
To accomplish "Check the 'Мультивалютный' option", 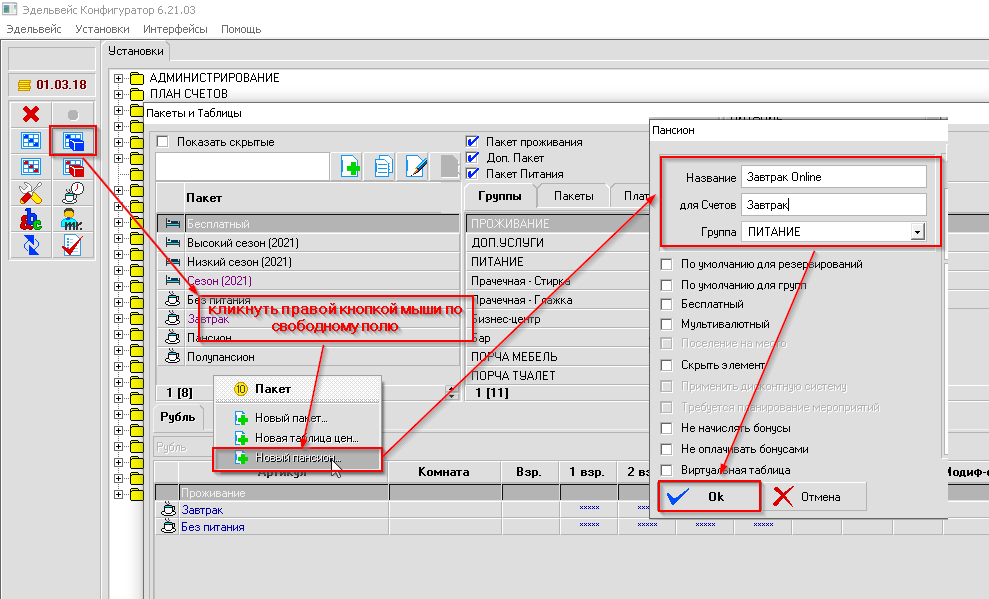I will (x=667, y=324).
